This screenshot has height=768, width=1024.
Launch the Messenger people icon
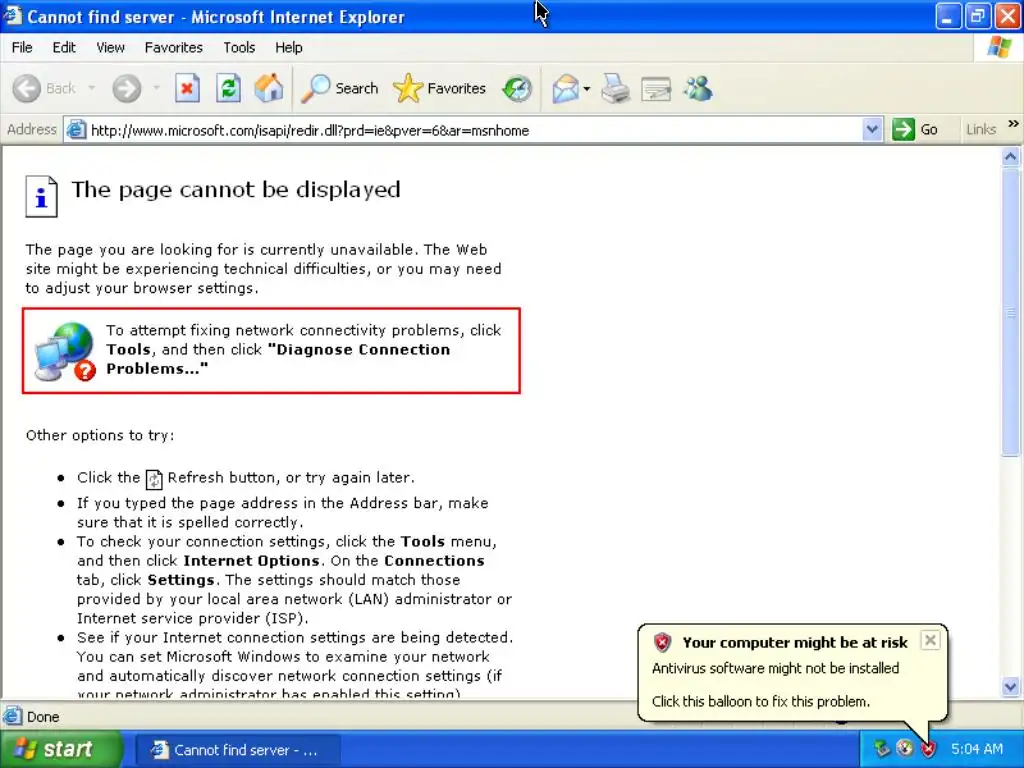pos(698,88)
